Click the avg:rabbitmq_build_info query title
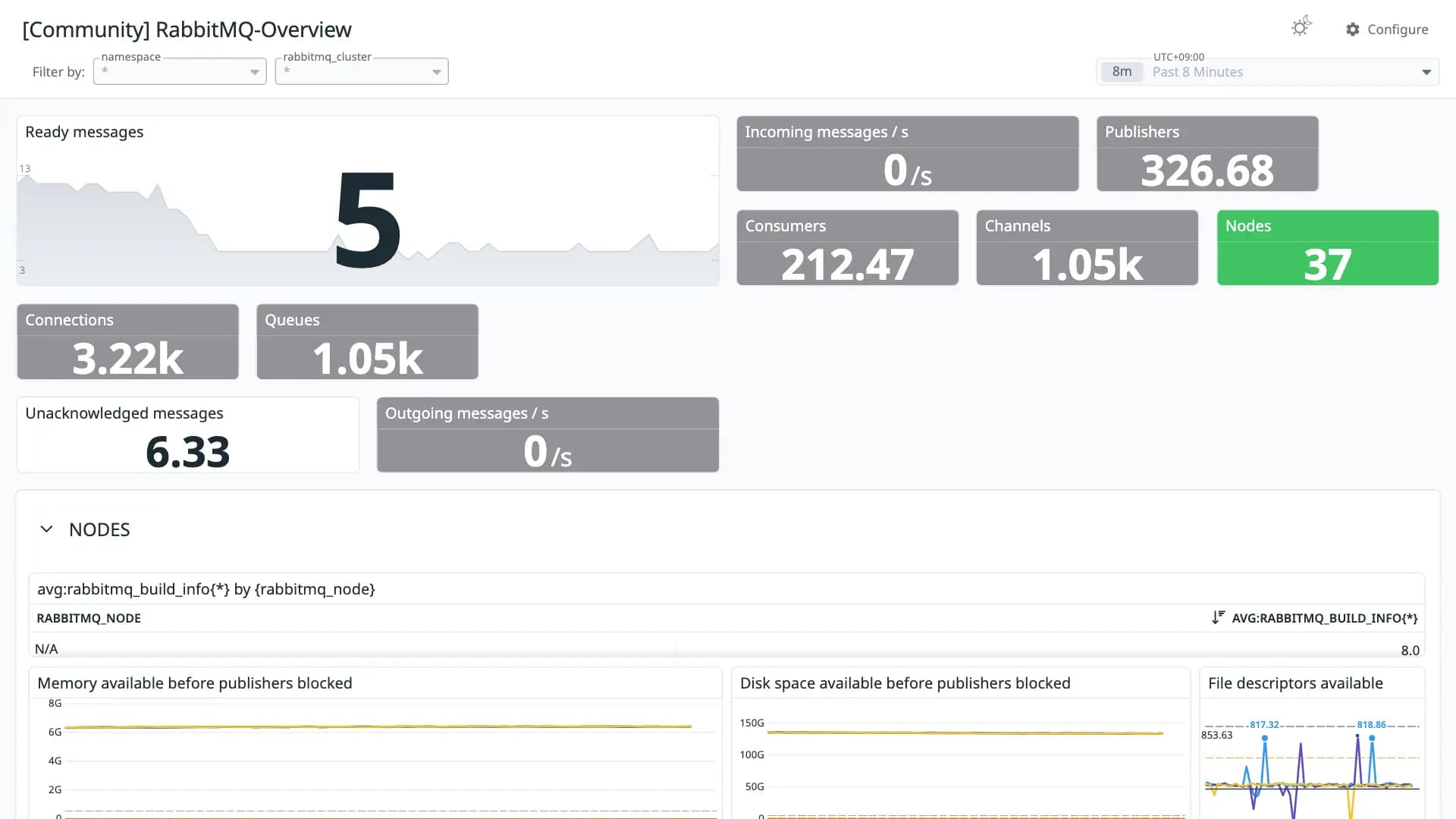 point(206,589)
